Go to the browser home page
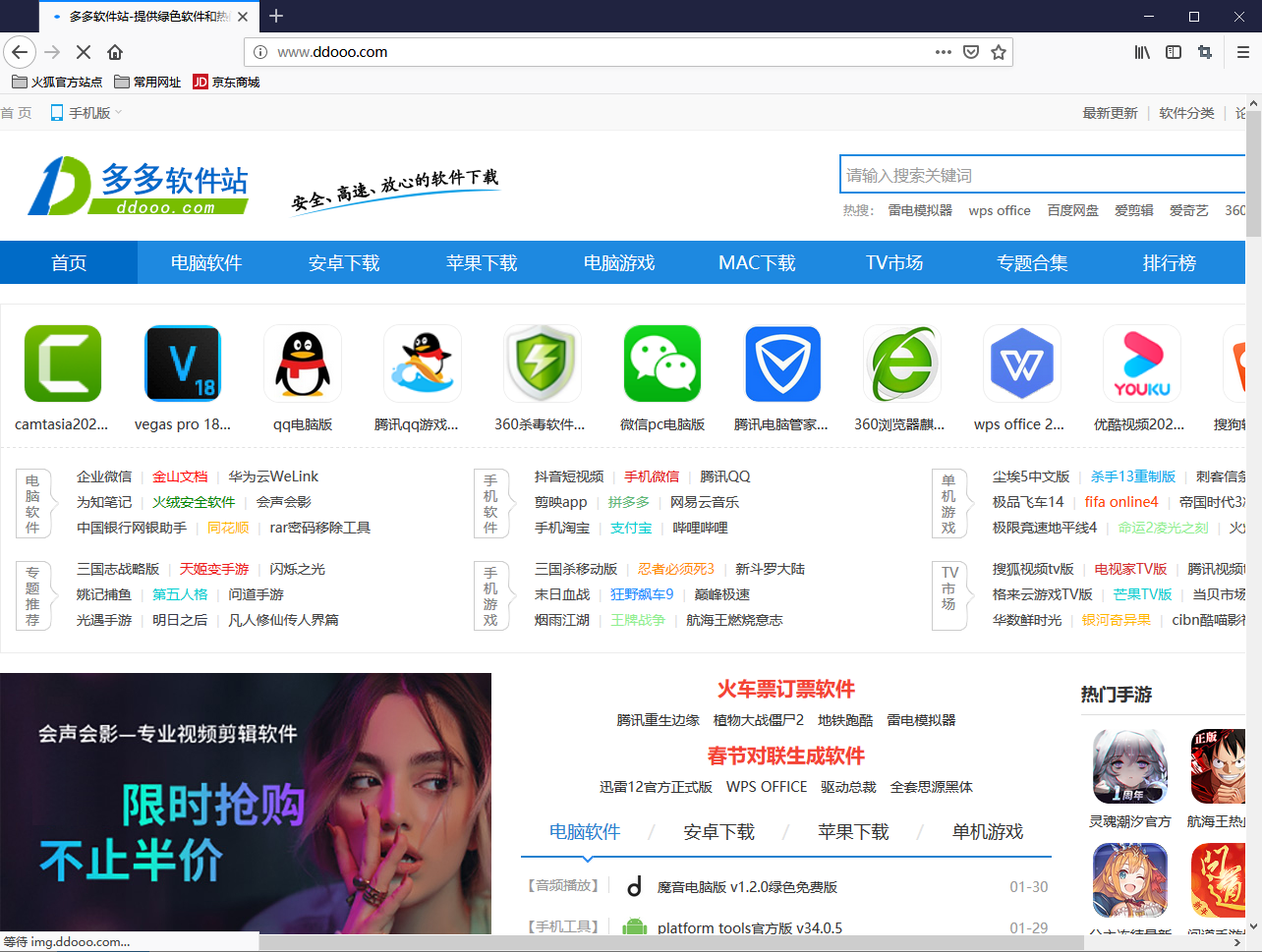 coord(115,52)
